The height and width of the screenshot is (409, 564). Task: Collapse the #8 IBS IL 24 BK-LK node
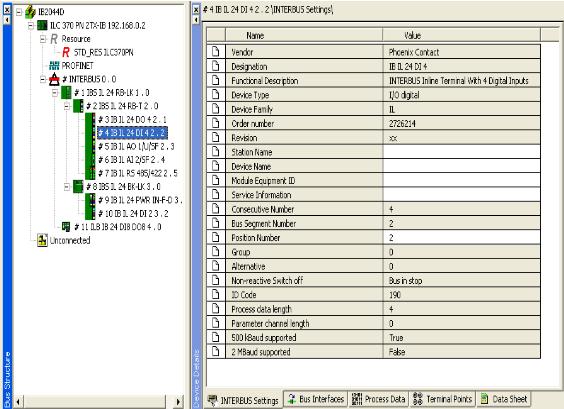[x=67, y=187]
